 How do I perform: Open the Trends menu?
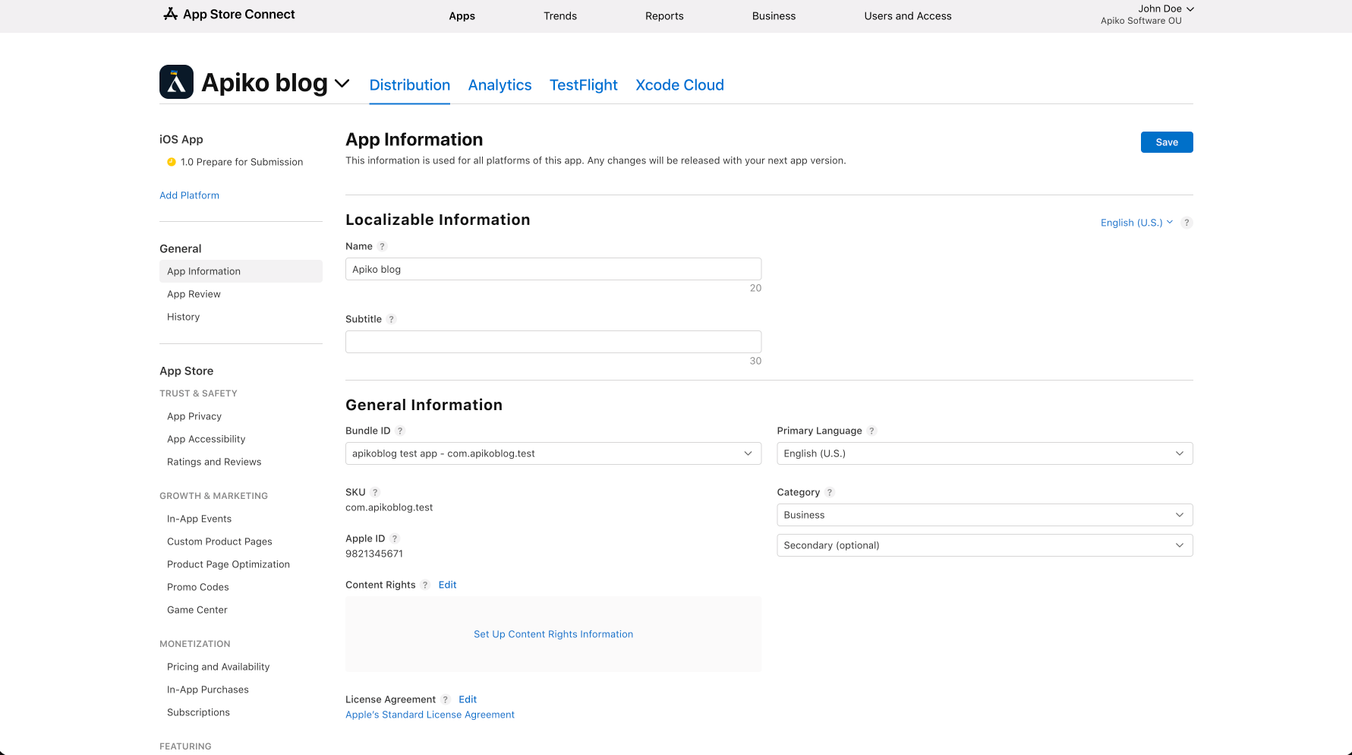click(x=560, y=16)
